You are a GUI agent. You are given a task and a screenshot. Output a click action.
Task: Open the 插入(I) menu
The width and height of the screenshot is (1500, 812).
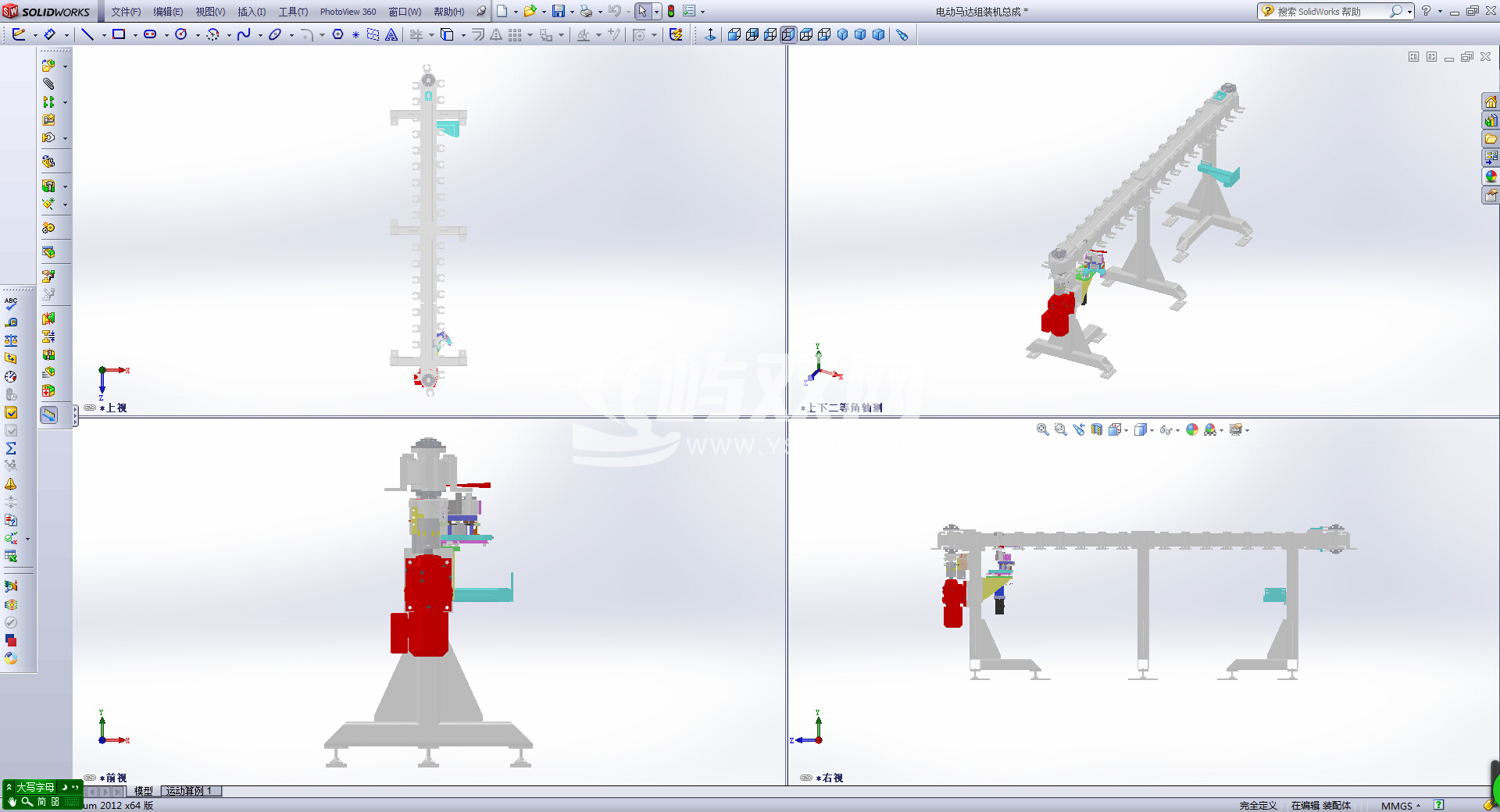tap(252, 12)
